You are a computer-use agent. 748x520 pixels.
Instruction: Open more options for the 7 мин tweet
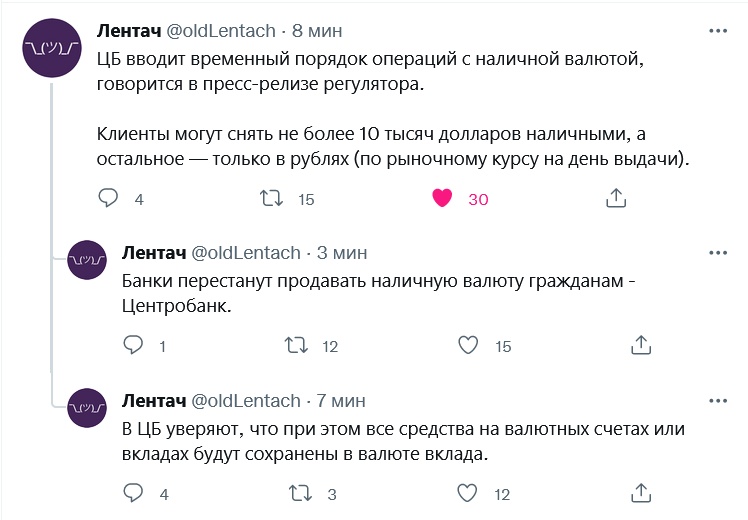pyautogui.click(x=718, y=400)
